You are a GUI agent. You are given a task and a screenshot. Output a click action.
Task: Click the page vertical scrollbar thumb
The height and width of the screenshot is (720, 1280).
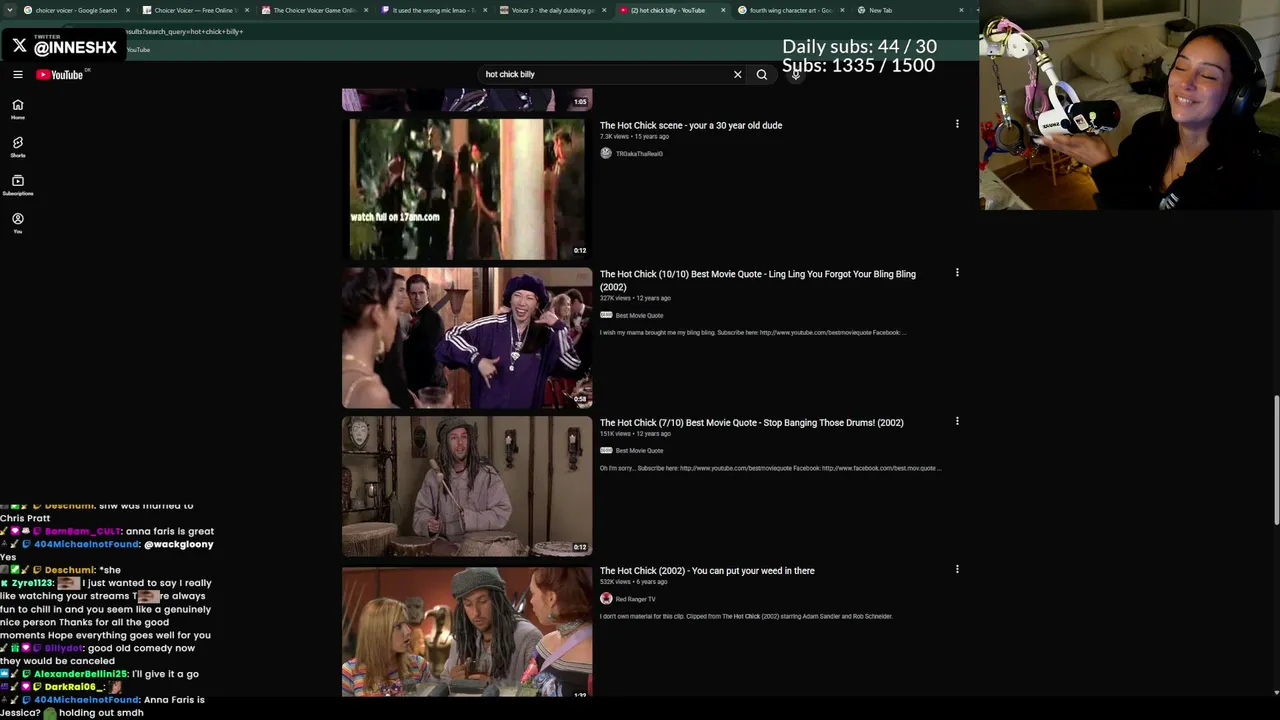(x=1276, y=459)
